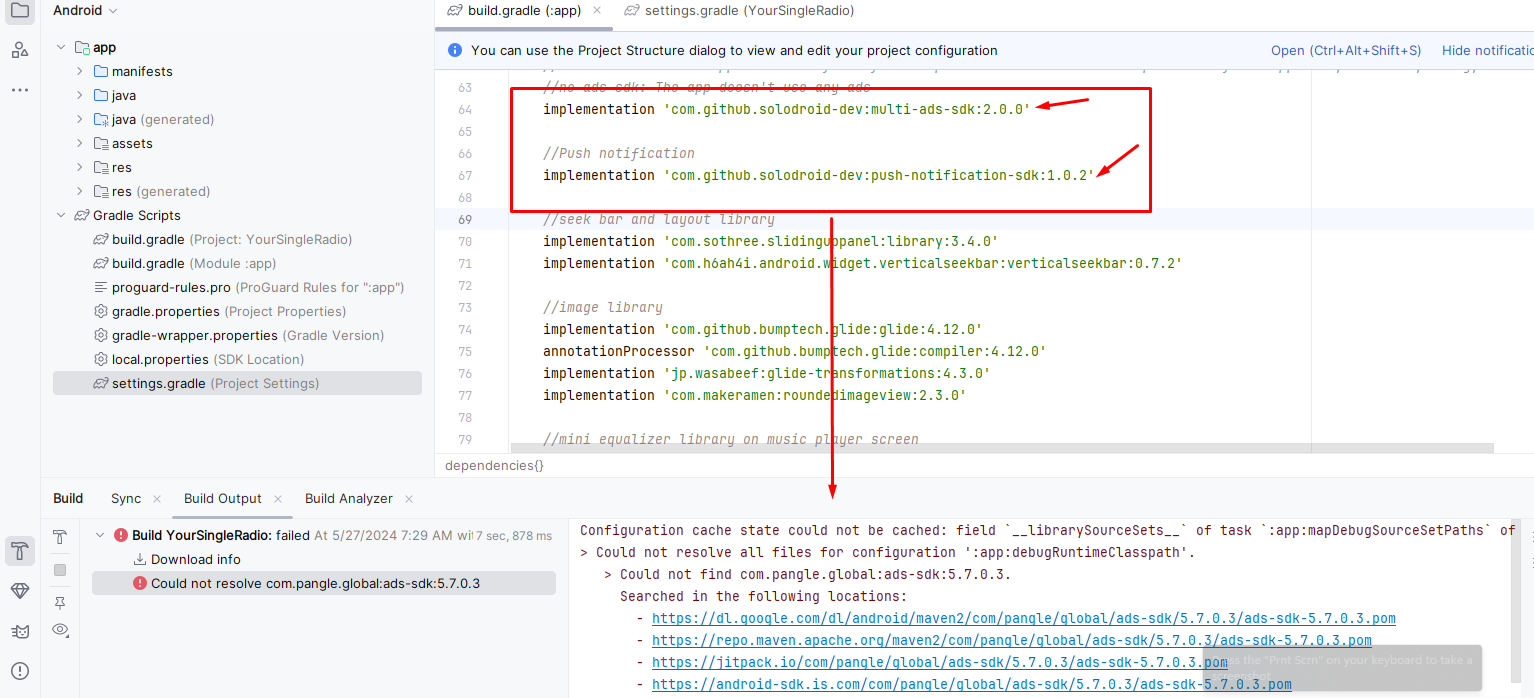Open the Resource Manager sidebar icon
This screenshot has height=698, width=1534.
[x=20, y=50]
